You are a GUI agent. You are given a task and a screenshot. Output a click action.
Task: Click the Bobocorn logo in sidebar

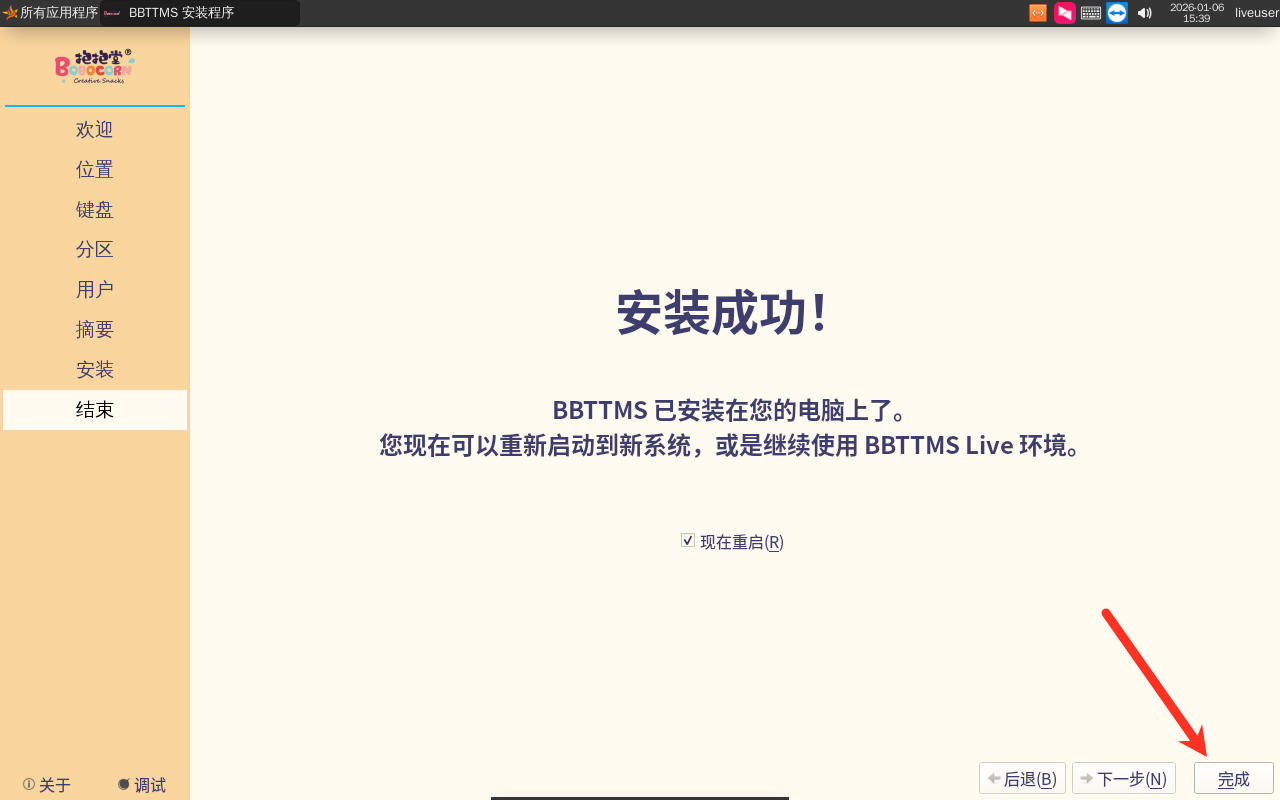coord(94,66)
